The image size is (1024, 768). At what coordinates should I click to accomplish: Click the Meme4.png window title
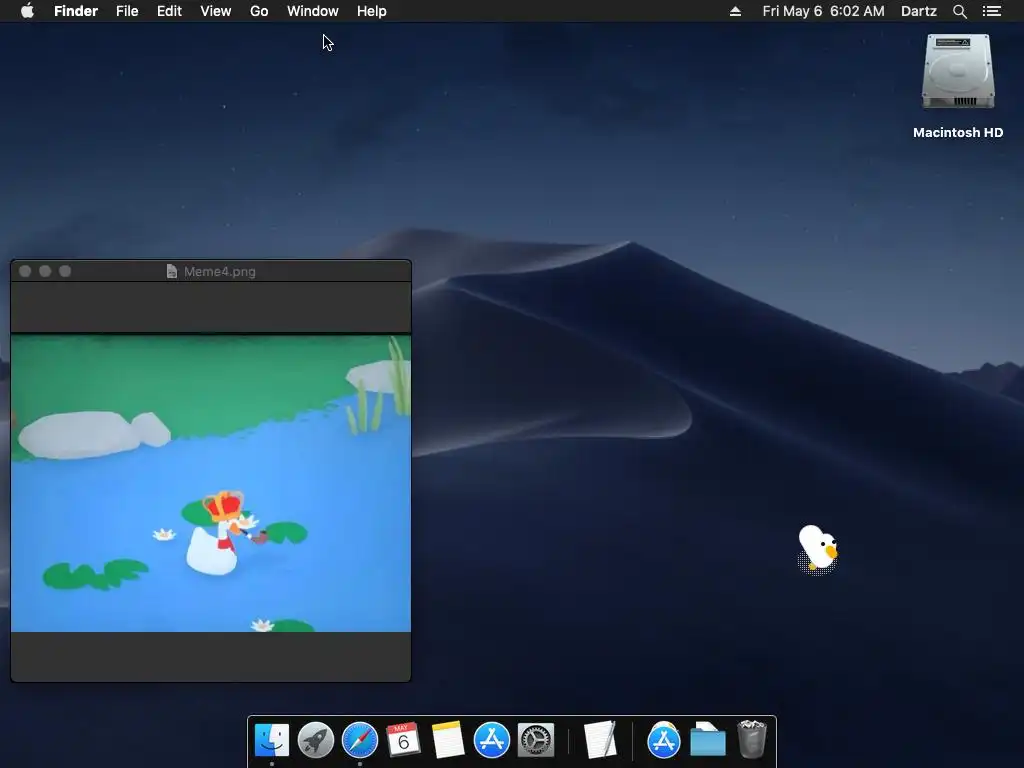(x=219, y=271)
